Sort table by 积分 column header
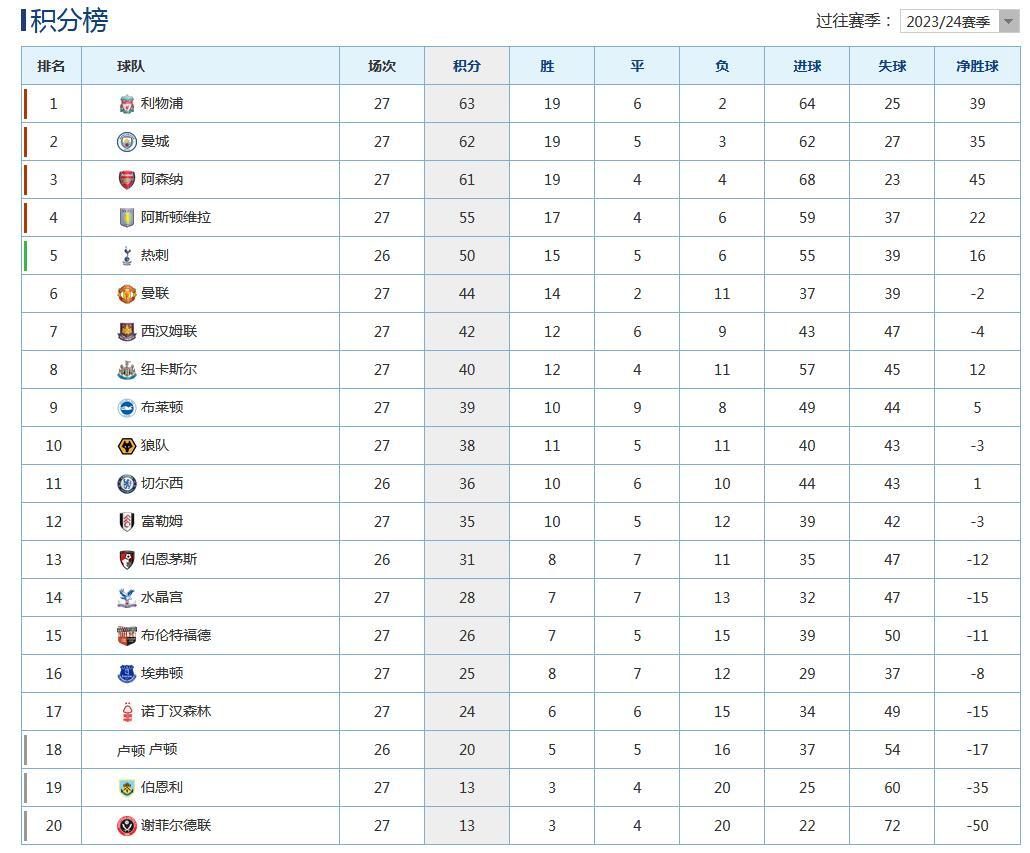 coord(467,66)
